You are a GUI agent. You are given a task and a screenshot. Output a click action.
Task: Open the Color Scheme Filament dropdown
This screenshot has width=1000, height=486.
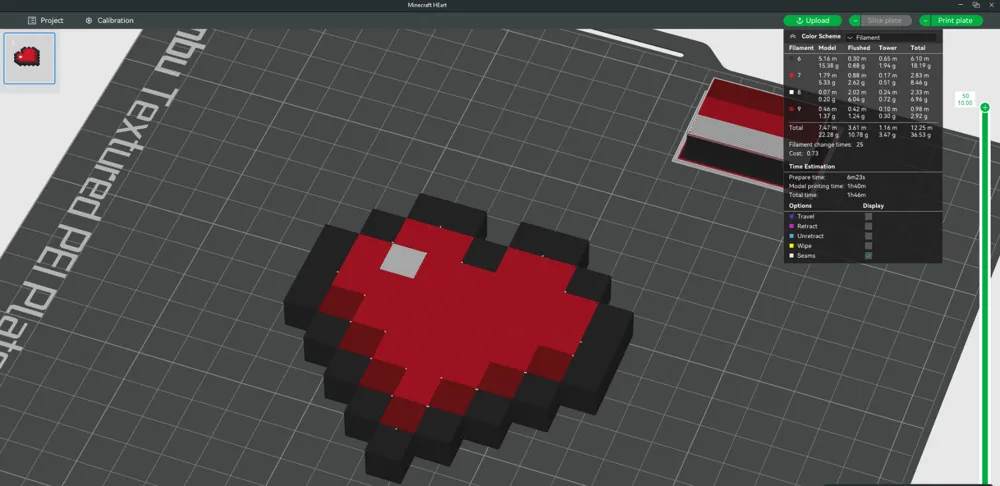891,38
